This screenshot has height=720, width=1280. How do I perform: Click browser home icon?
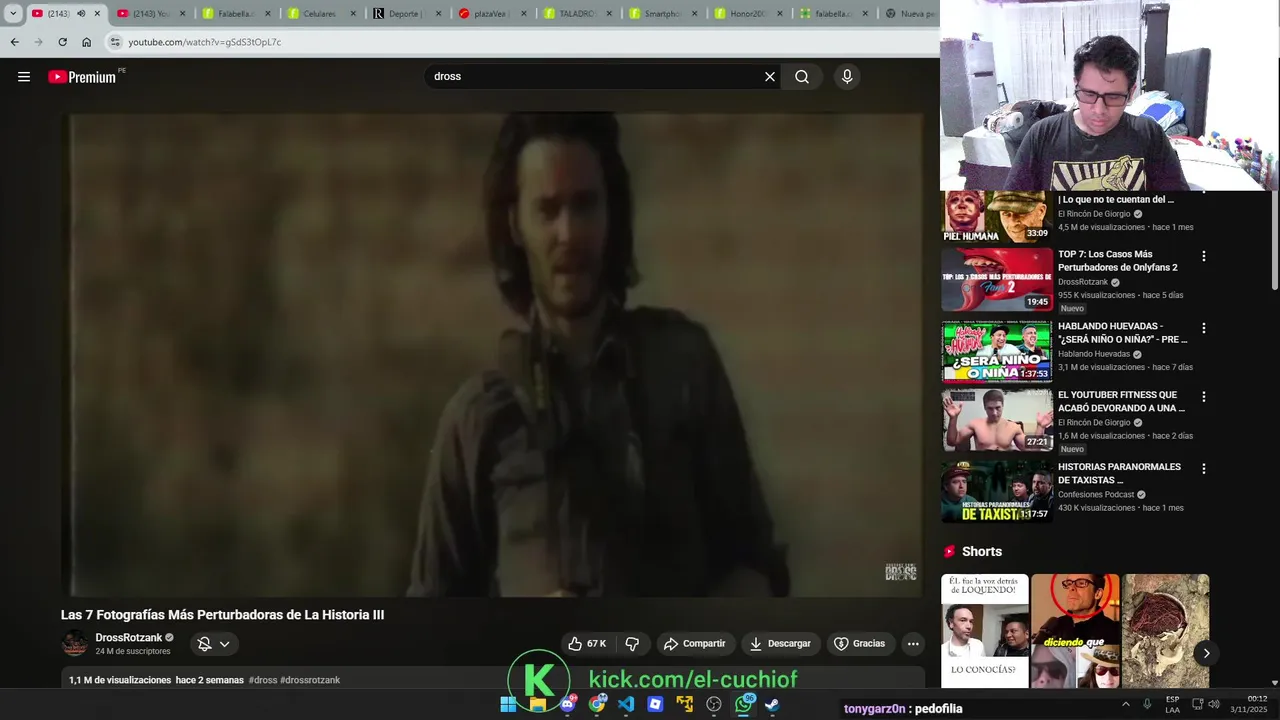tap(86, 42)
